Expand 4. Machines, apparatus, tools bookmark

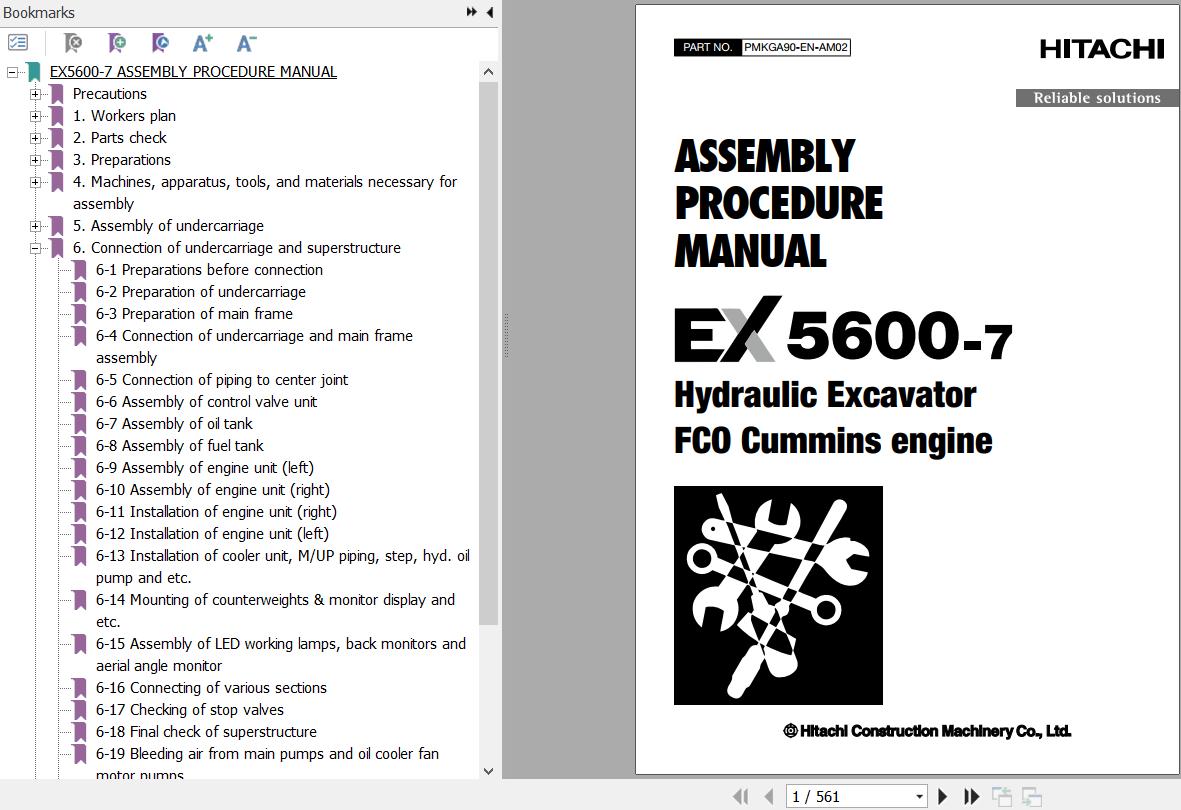tap(35, 182)
